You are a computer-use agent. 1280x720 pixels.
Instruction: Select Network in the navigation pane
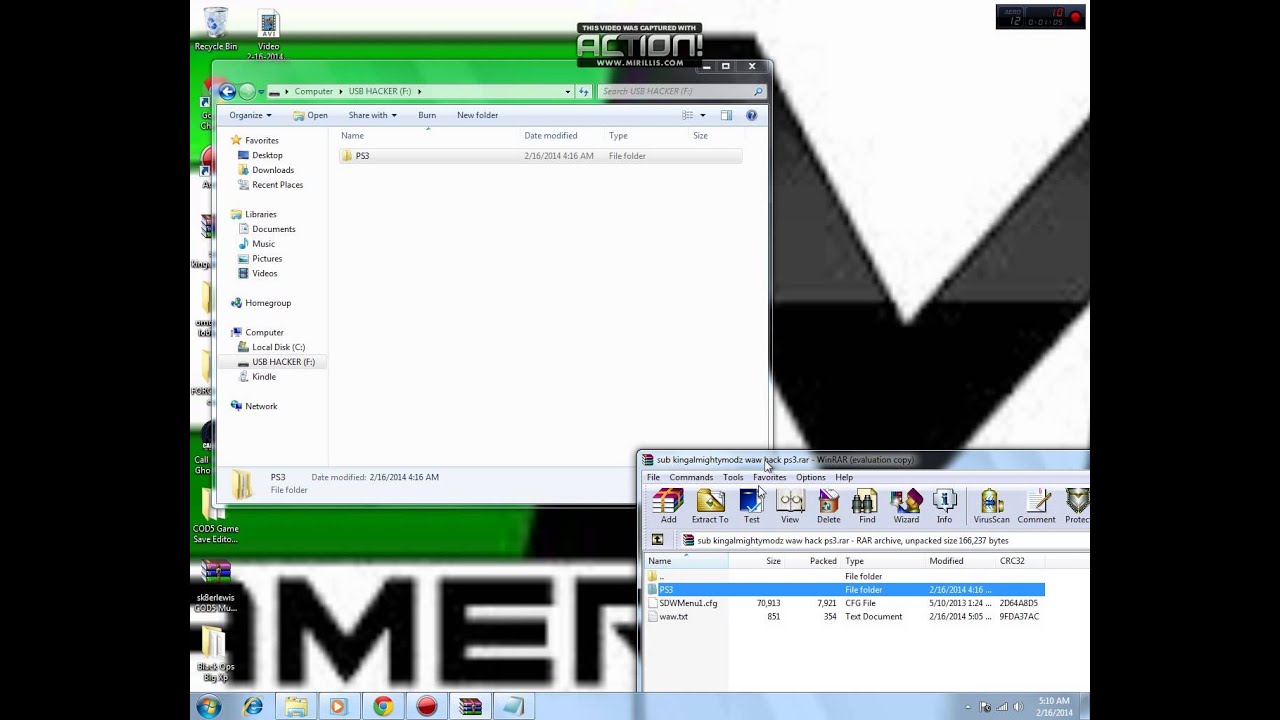pyautogui.click(x=260, y=406)
